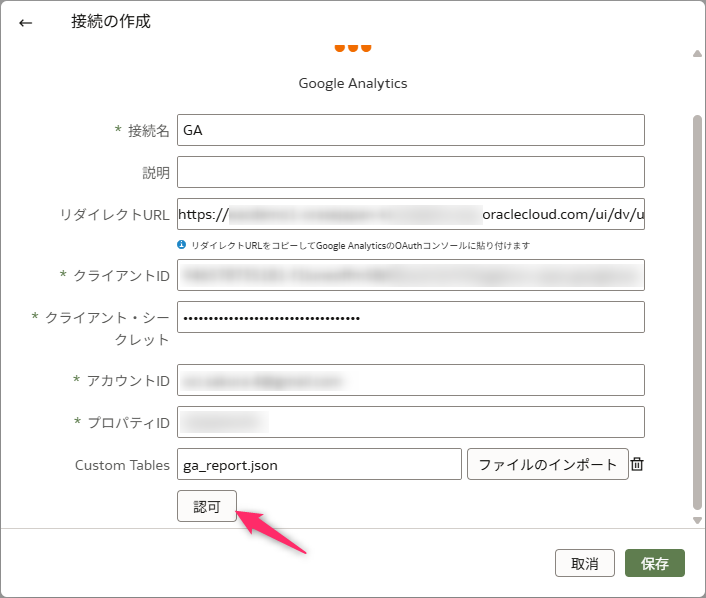Select the リダイレクトURL field
This screenshot has height=598, width=706.
click(x=411, y=214)
